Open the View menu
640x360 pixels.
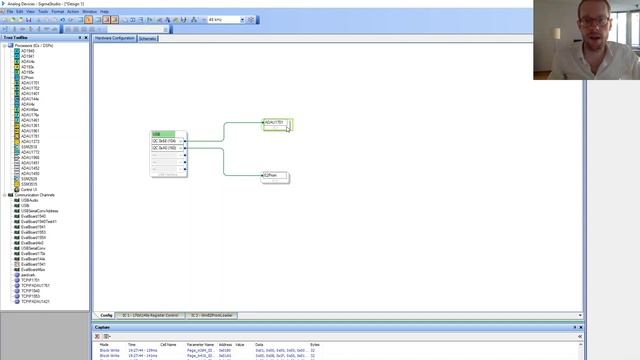coord(30,11)
